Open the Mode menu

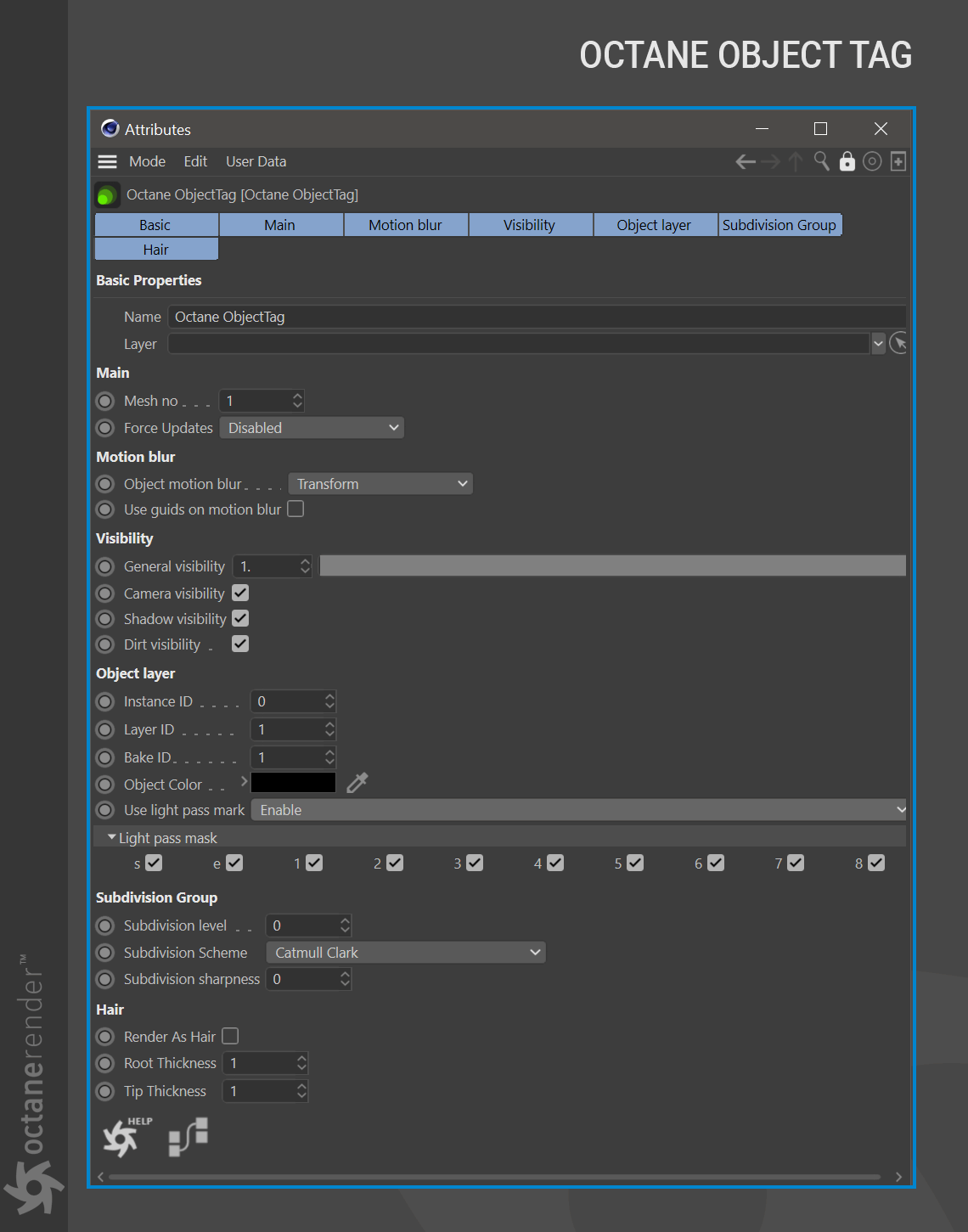(147, 161)
